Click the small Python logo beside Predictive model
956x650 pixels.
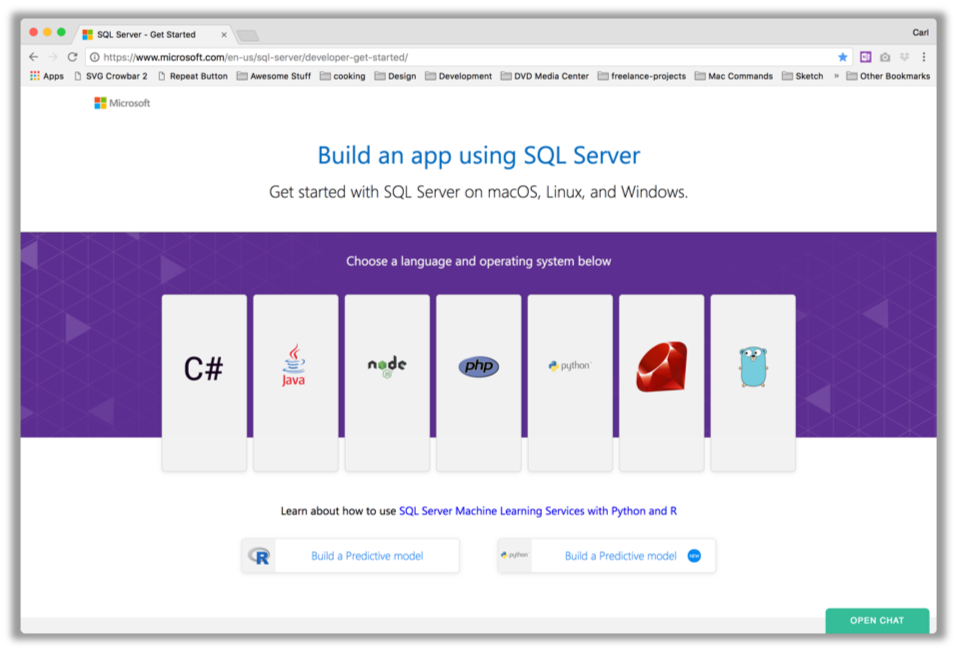[515, 555]
